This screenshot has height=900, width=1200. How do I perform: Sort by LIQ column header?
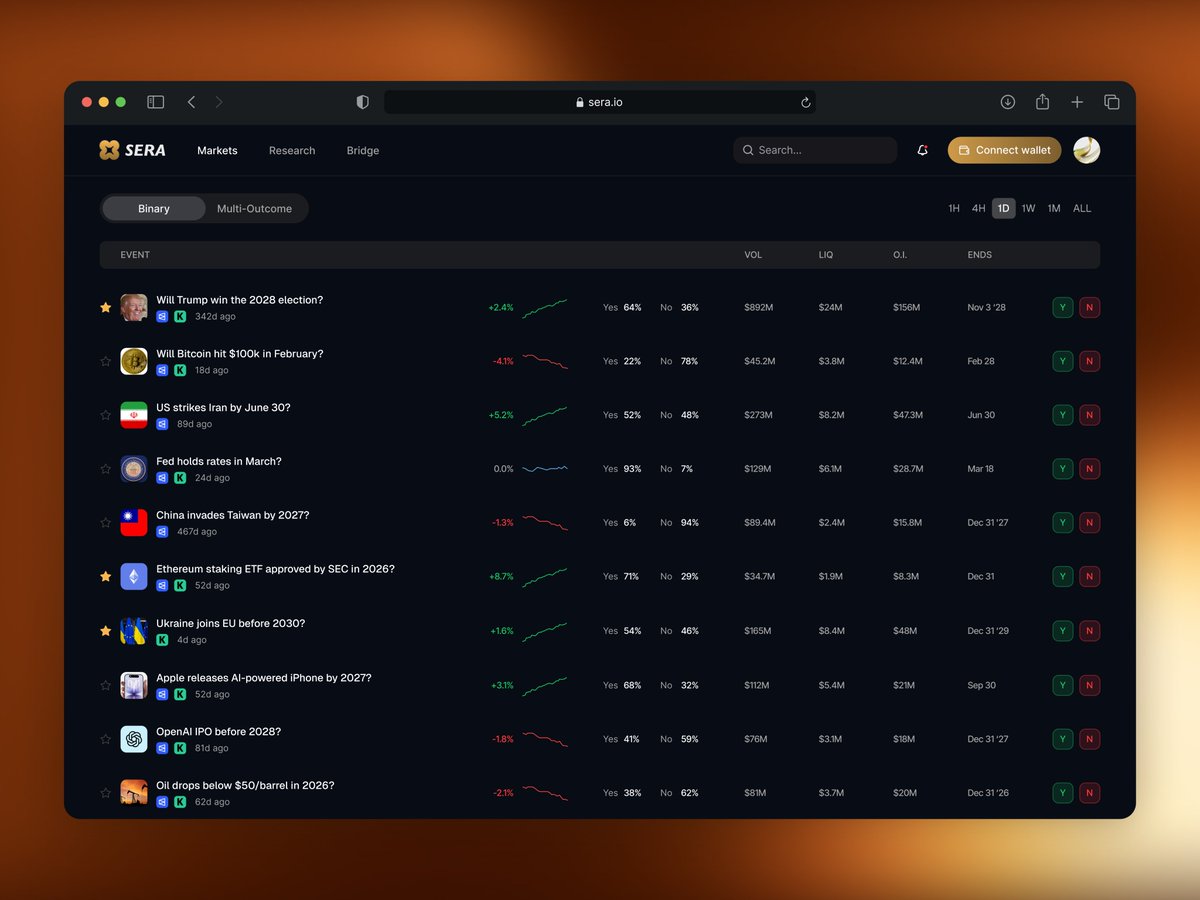point(826,255)
